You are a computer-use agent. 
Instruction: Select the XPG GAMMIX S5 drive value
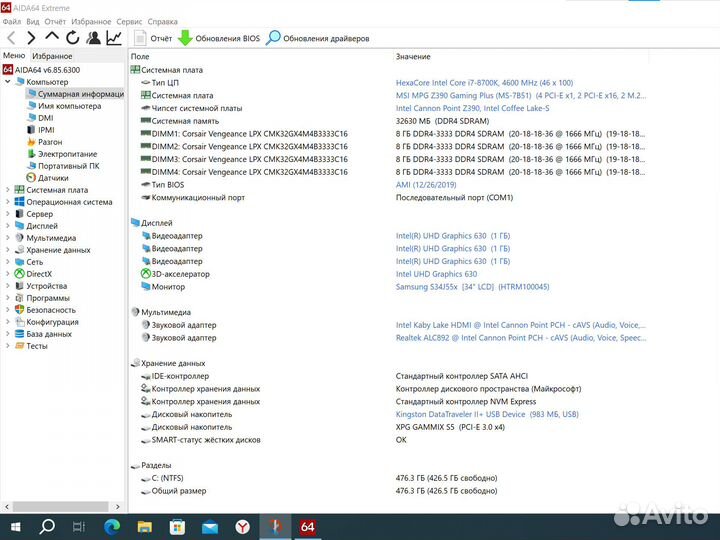point(450,427)
